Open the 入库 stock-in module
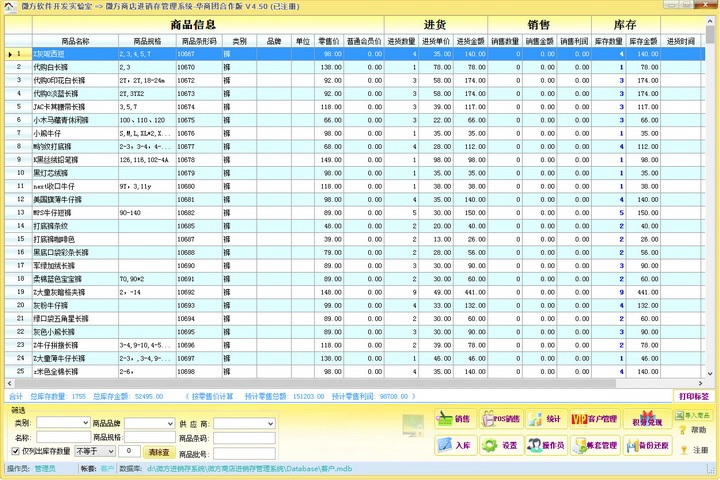The width and height of the screenshot is (720, 480). coord(455,445)
